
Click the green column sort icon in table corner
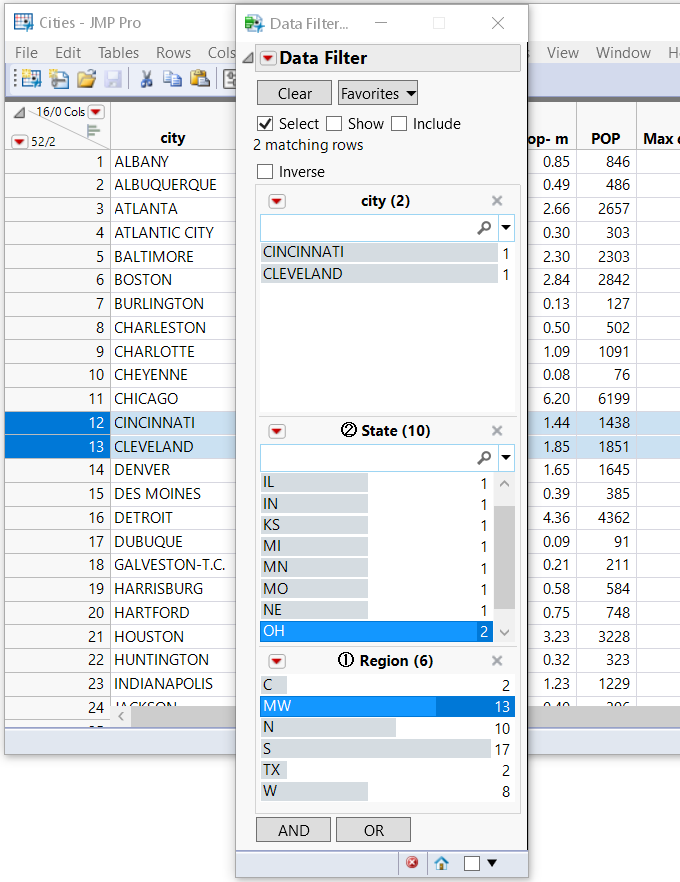pyautogui.click(x=93, y=131)
